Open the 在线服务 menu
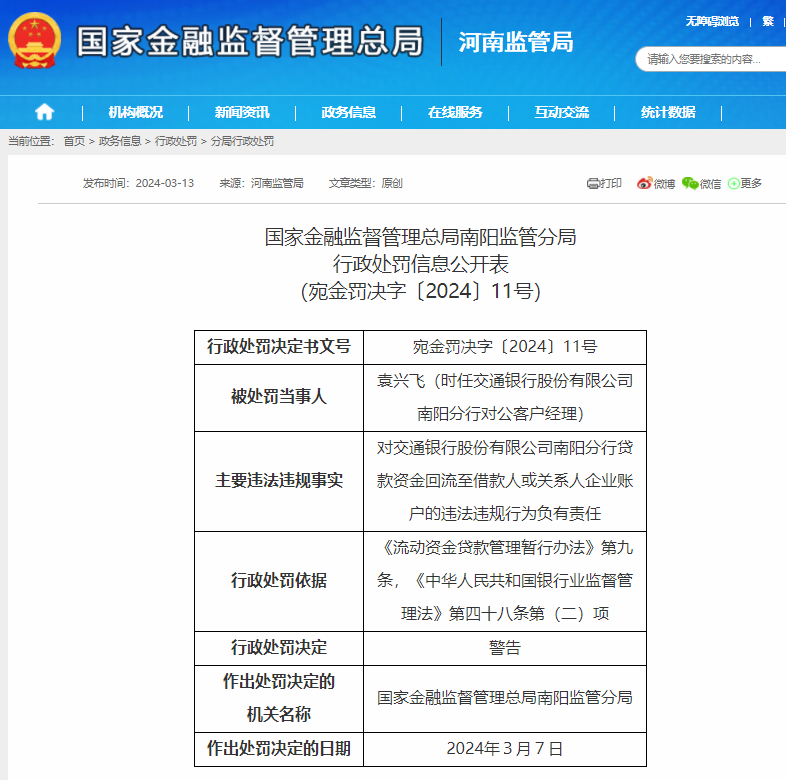This screenshot has width=786, height=780. coord(455,112)
